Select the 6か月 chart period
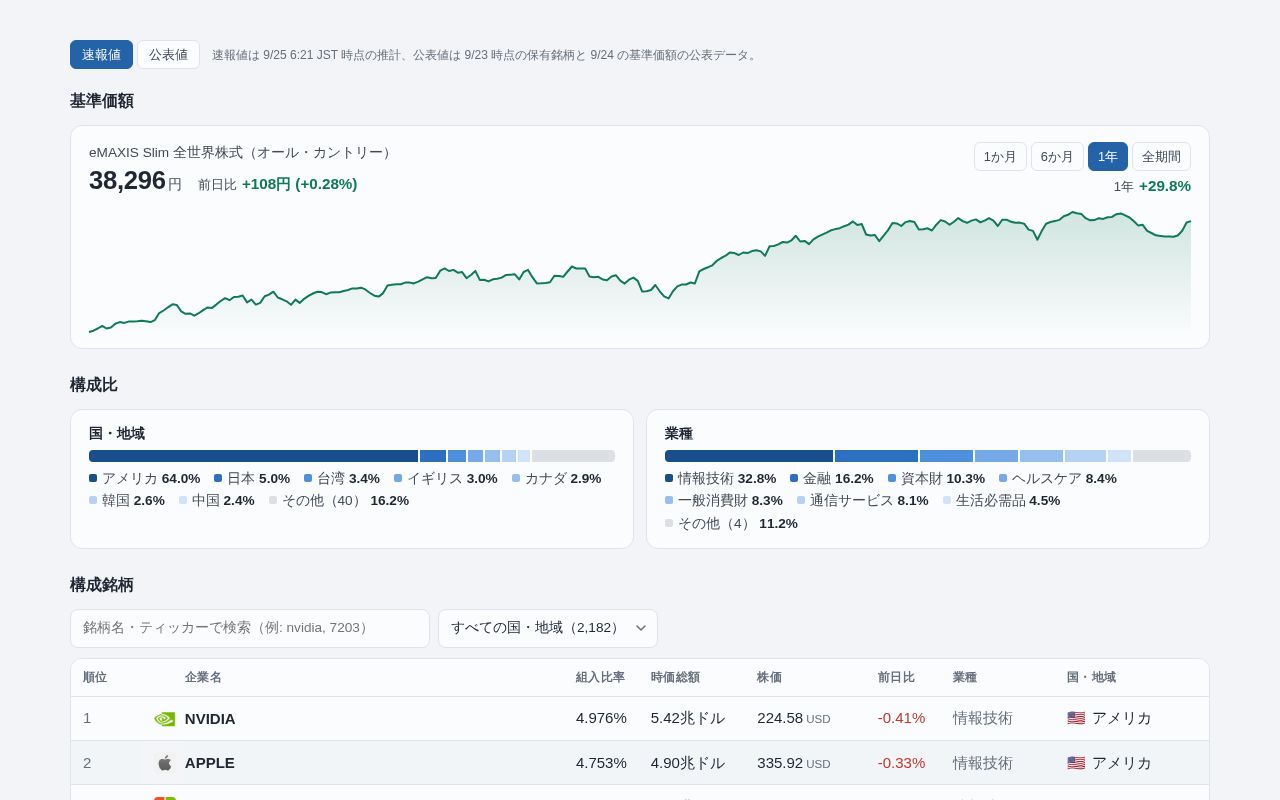Screen dimensions: 1280x800 pyautogui.click(x=1057, y=157)
